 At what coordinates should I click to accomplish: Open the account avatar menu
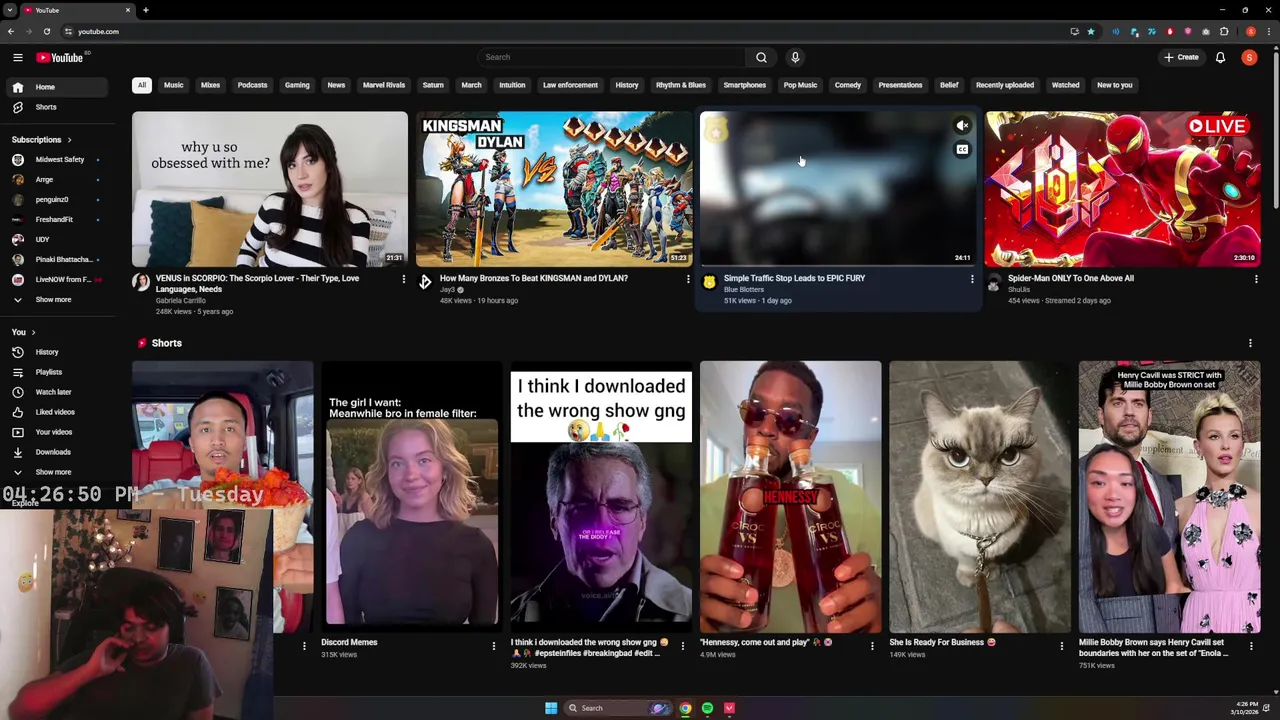pyautogui.click(x=1249, y=57)
